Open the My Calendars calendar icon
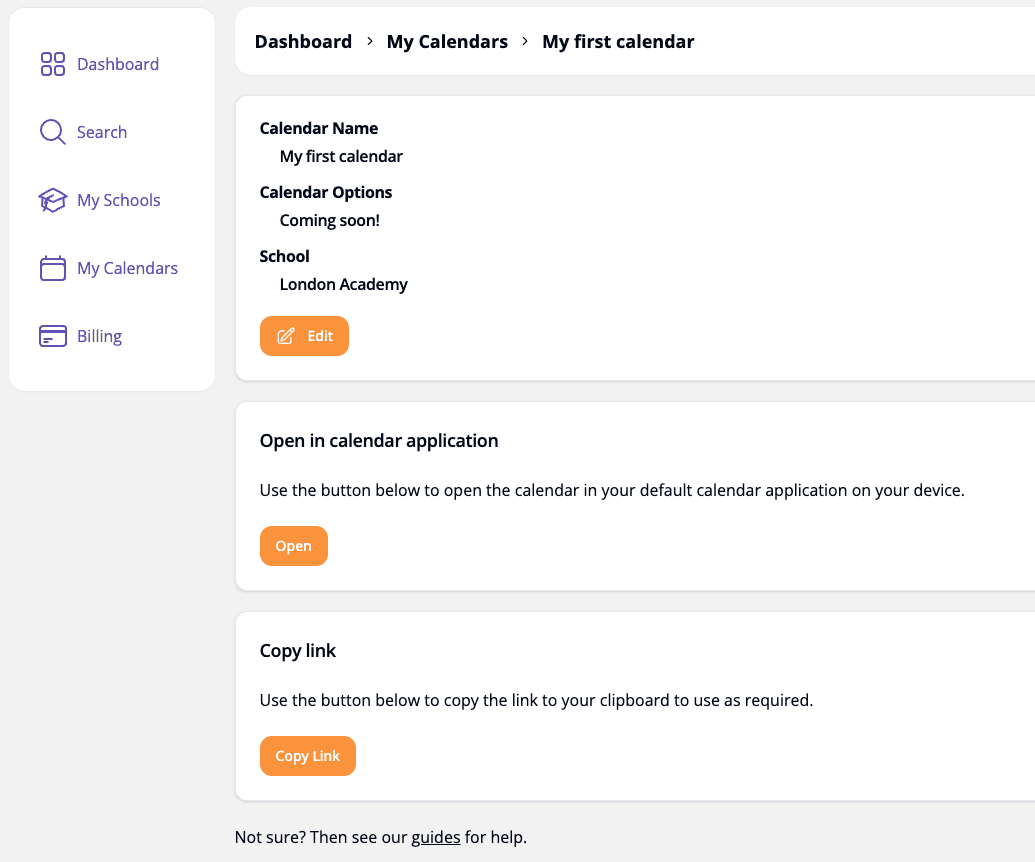The image size is (1035, 862). 52,268
